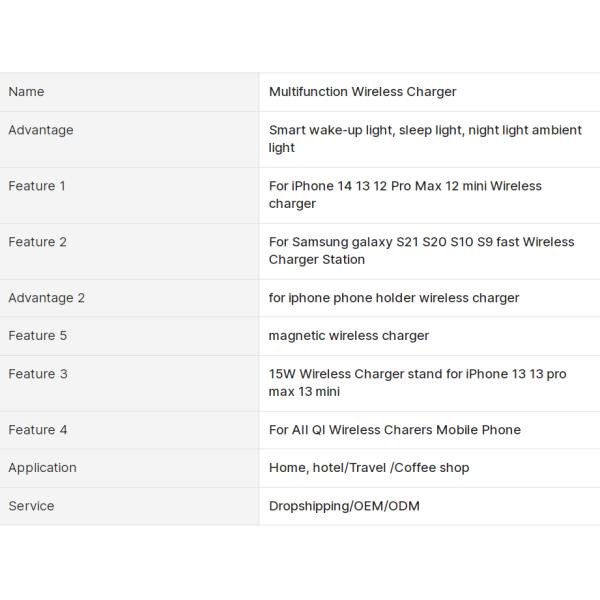This screenshot has height=600, width=600.
Task: Select the "15W Wireless Charger stand" text
Action: 417,383
